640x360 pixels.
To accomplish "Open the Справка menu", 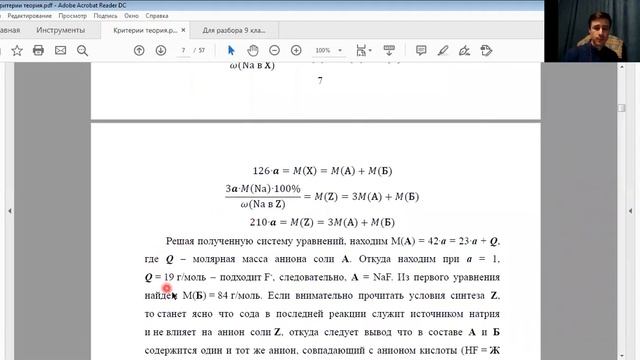I will click(157, 16).
